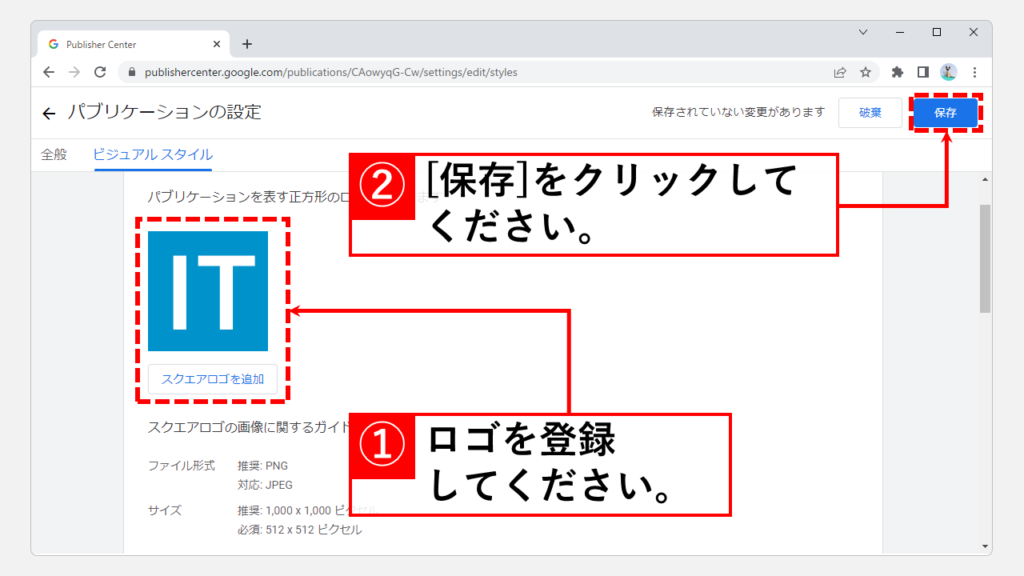Click the サイズ label
This screenshot has height=576, width=1024.
[165, 511]
